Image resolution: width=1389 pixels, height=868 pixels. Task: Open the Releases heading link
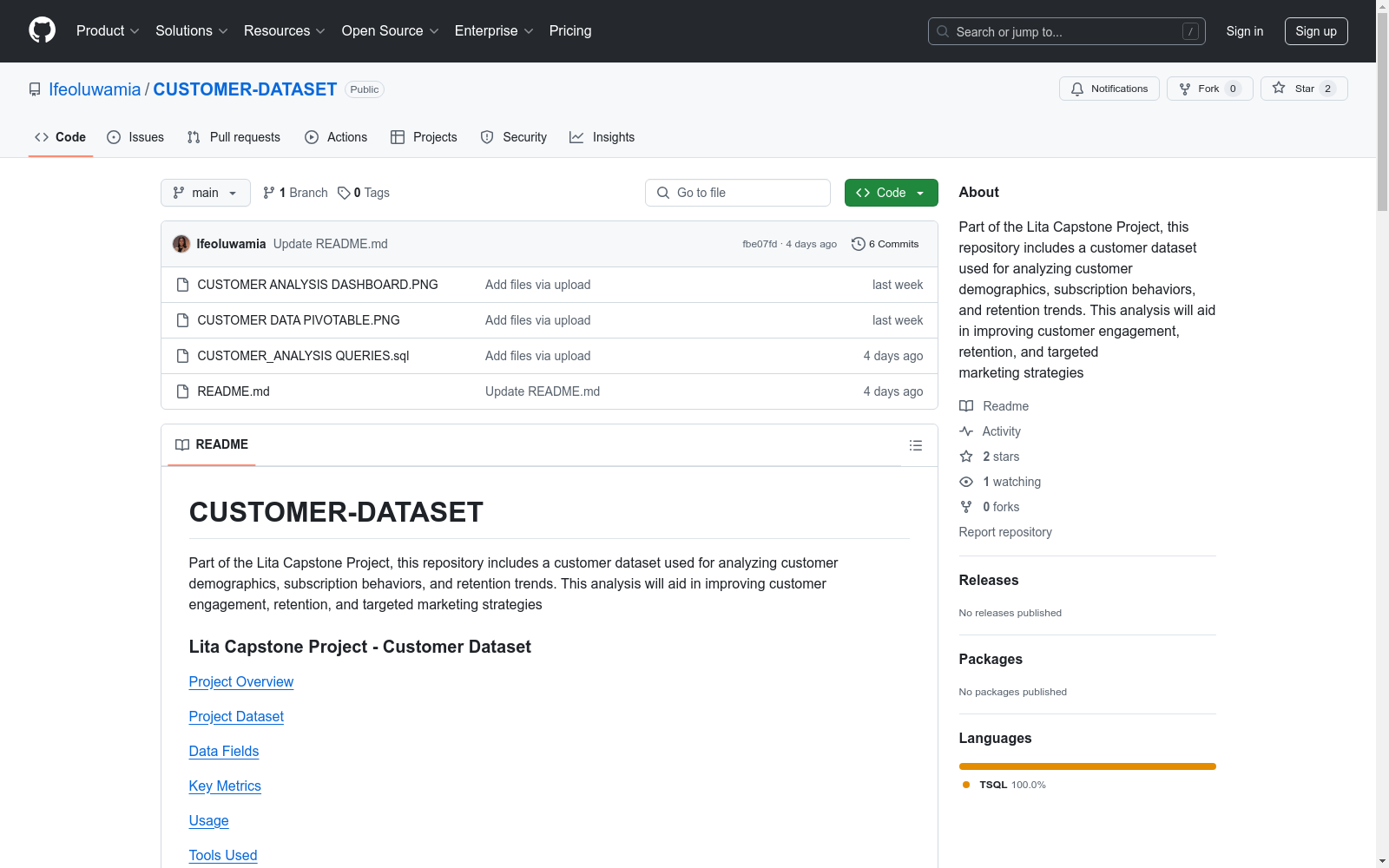[x=989, y=581]
